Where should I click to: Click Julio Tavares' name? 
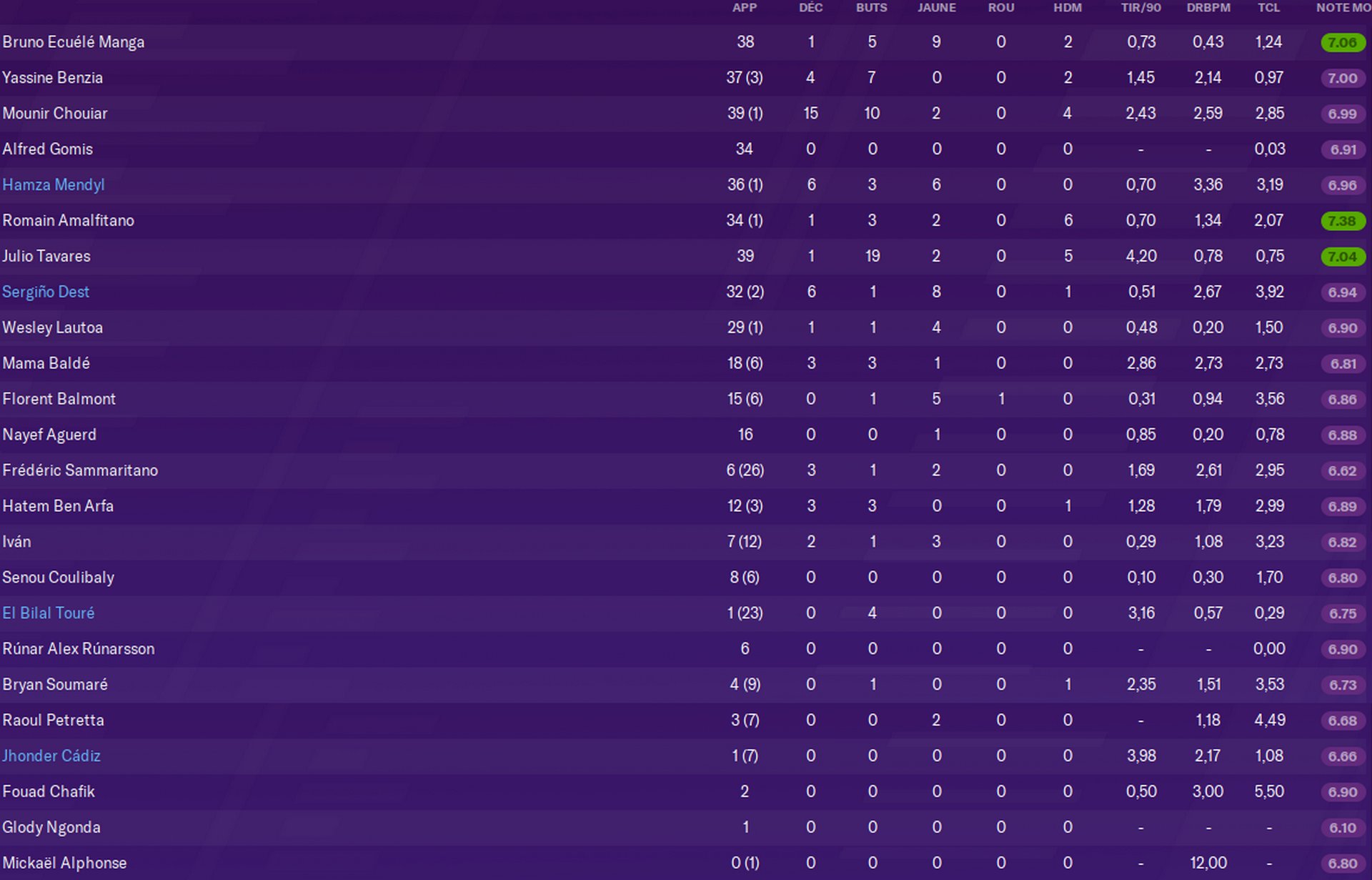[x=46, y=257]
